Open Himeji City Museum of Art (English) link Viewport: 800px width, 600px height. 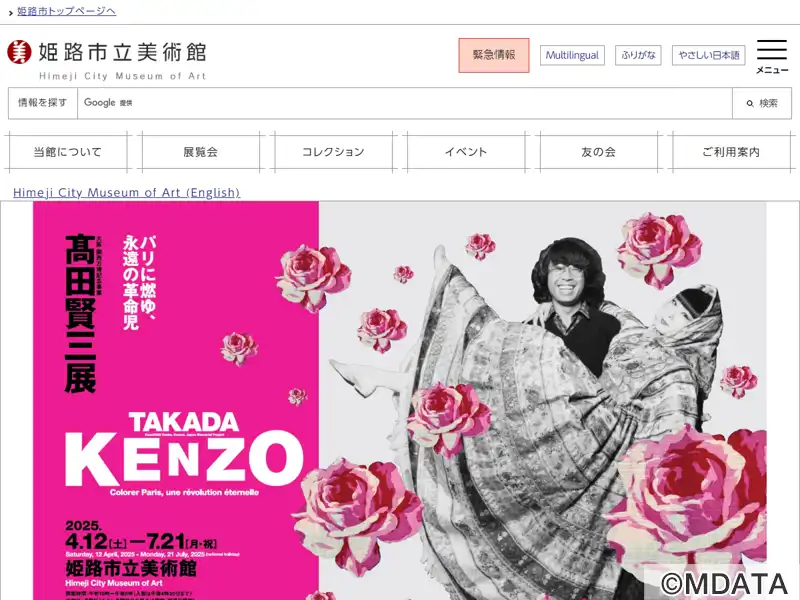click(x=126, y=192)
